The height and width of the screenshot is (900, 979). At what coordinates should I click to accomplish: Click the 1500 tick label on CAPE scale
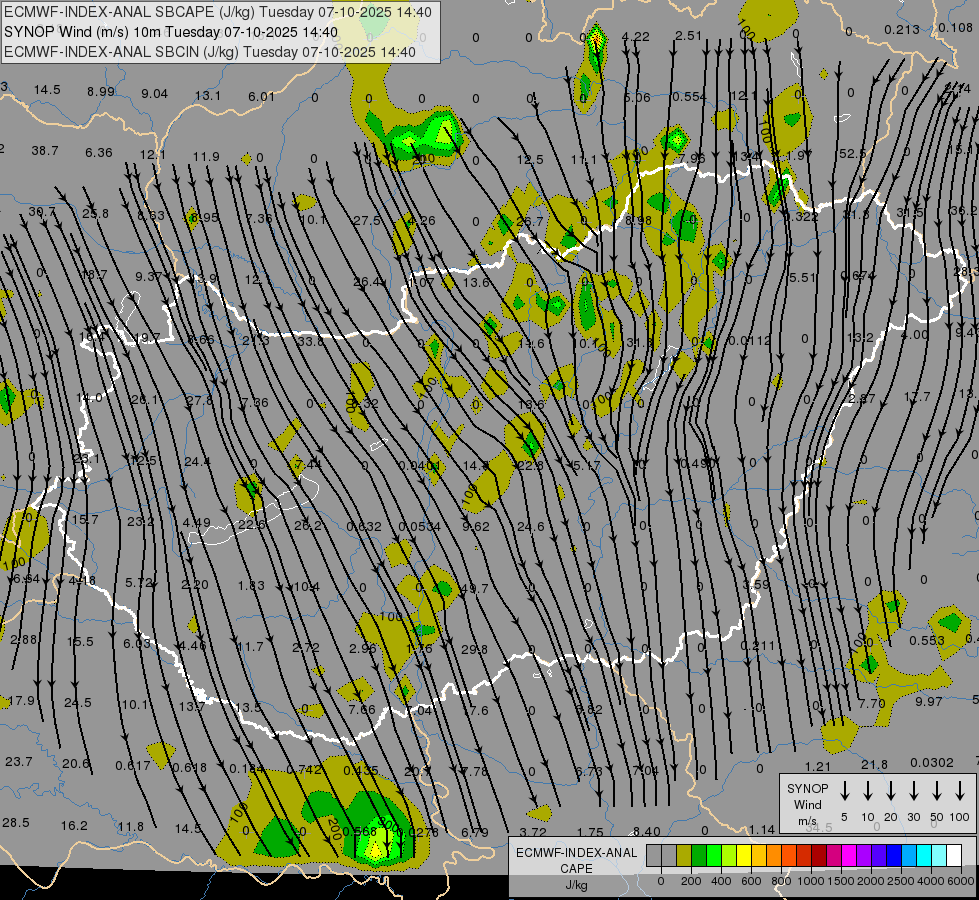(x=841, y=881)
